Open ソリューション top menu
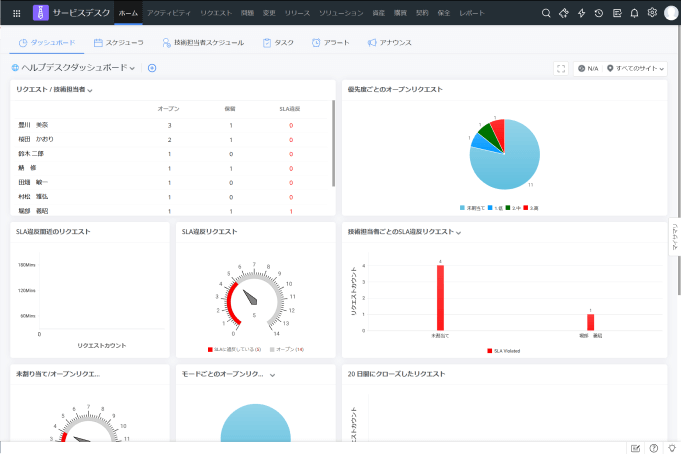The height and width of the screenshot is (454, 681). tap(341, 13)
